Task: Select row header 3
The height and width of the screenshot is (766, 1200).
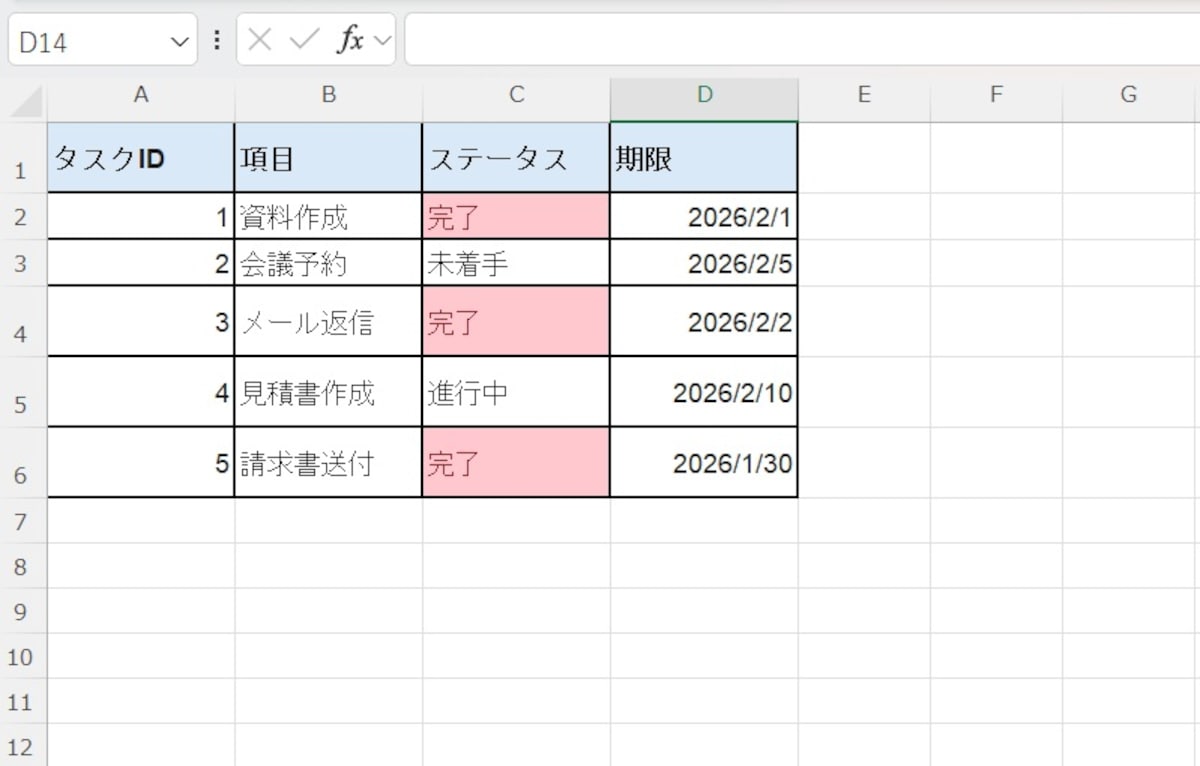Action: click(x=22, y=263)
